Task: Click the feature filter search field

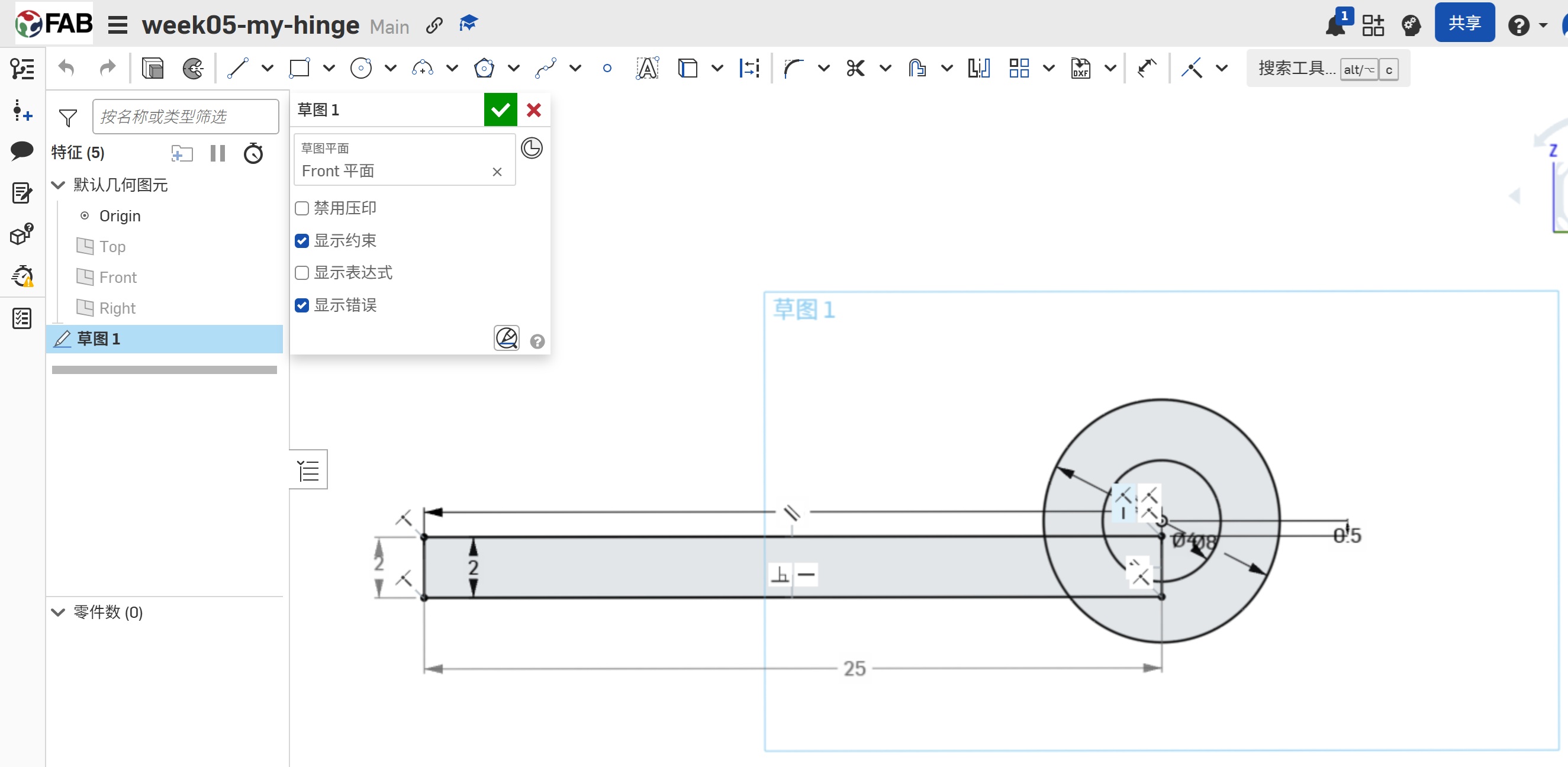Action: pos(185,117)
